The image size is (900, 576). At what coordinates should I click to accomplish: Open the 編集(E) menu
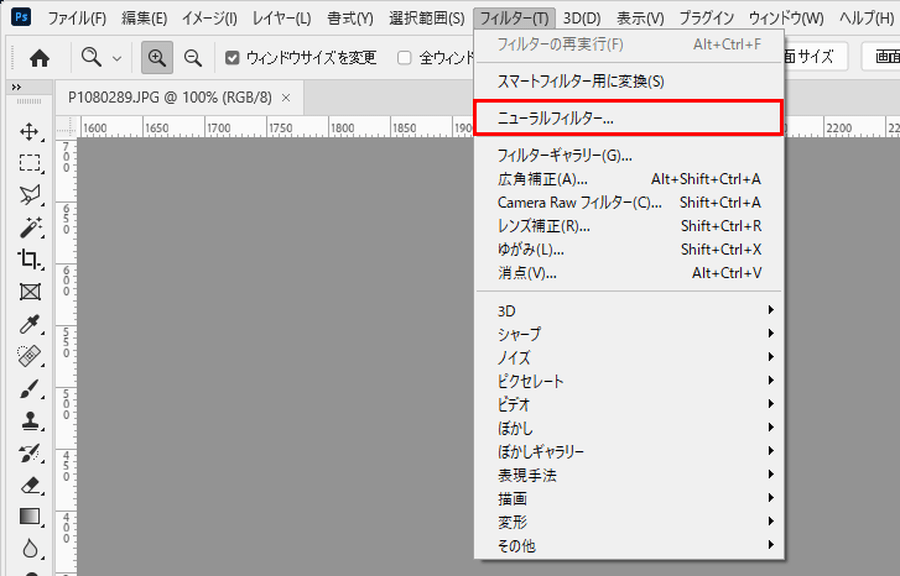pyautogui.click(x=144, y=18)
